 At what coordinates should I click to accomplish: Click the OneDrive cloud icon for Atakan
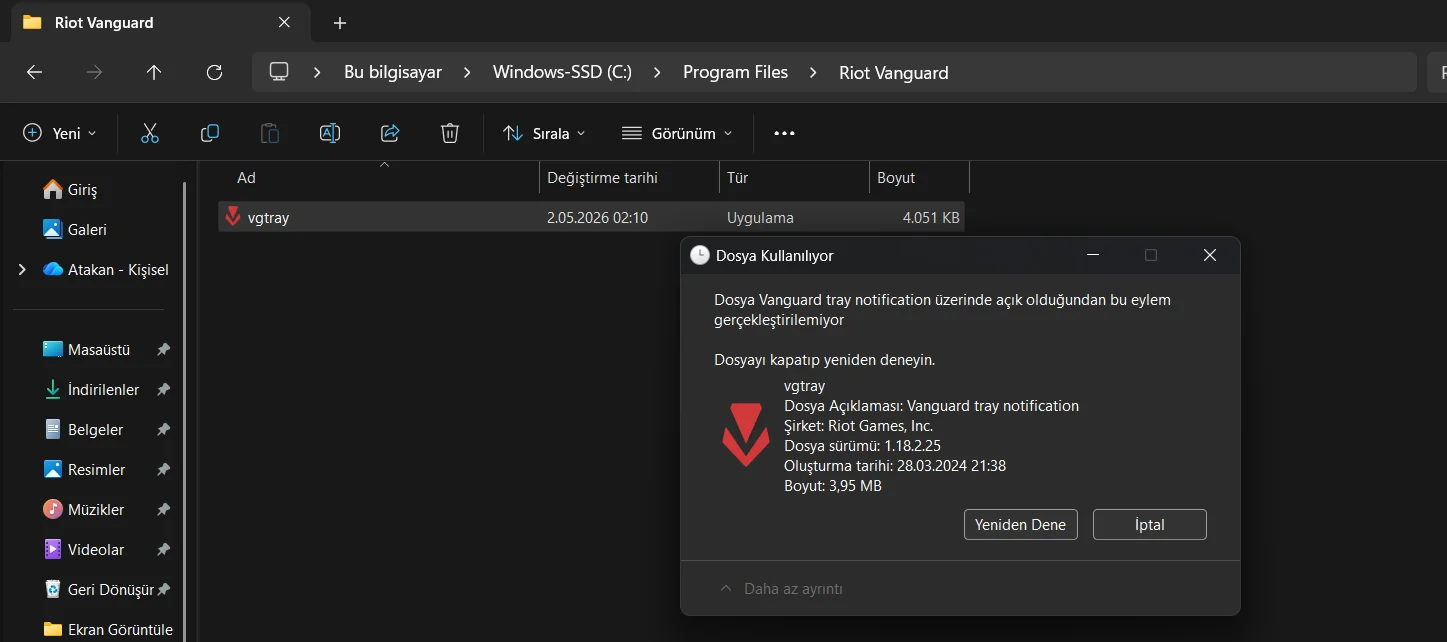(x=53, y=269)
